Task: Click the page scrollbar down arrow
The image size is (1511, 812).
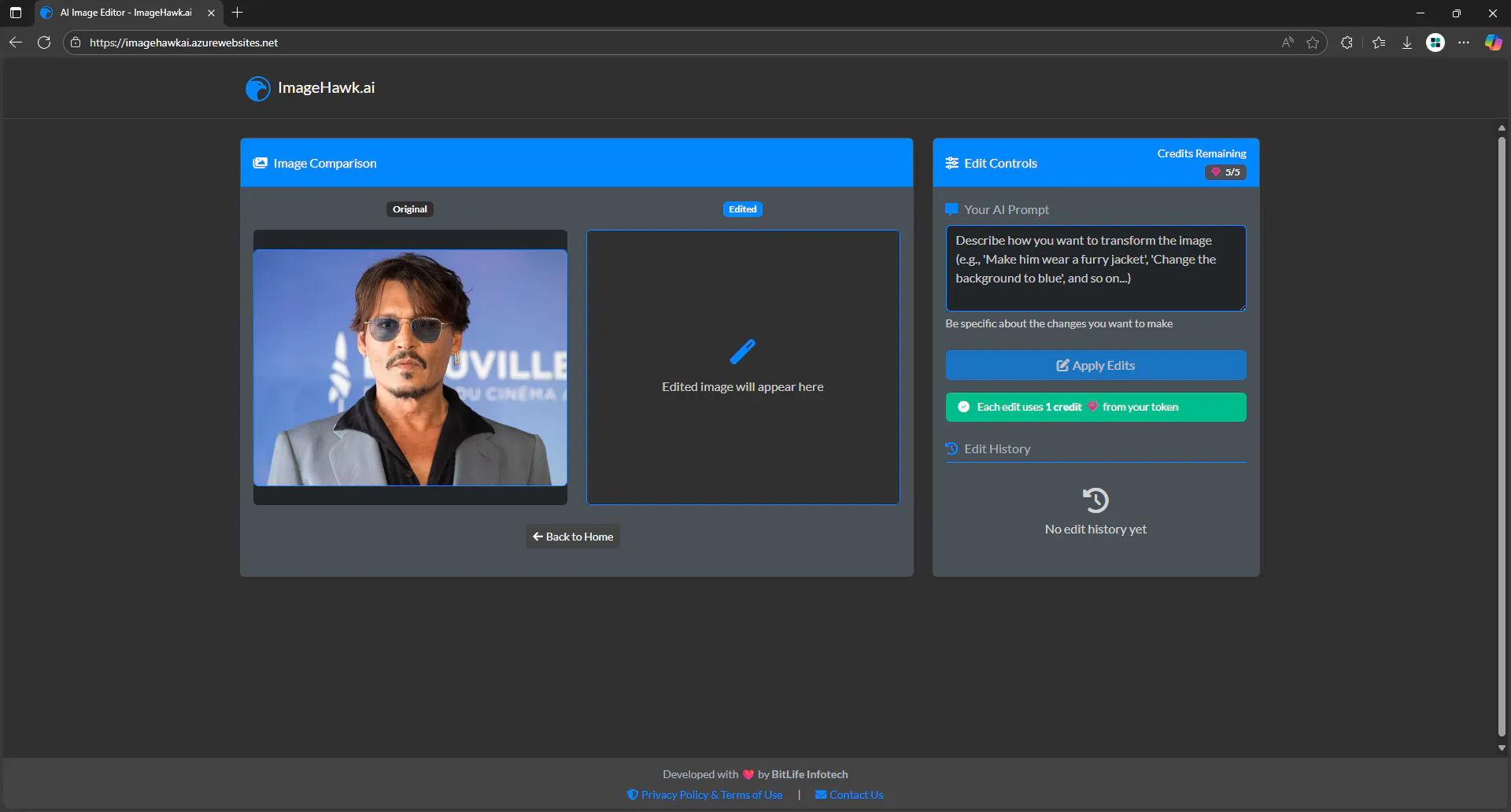Action: pyautogui.click(x=1502, y=748)
